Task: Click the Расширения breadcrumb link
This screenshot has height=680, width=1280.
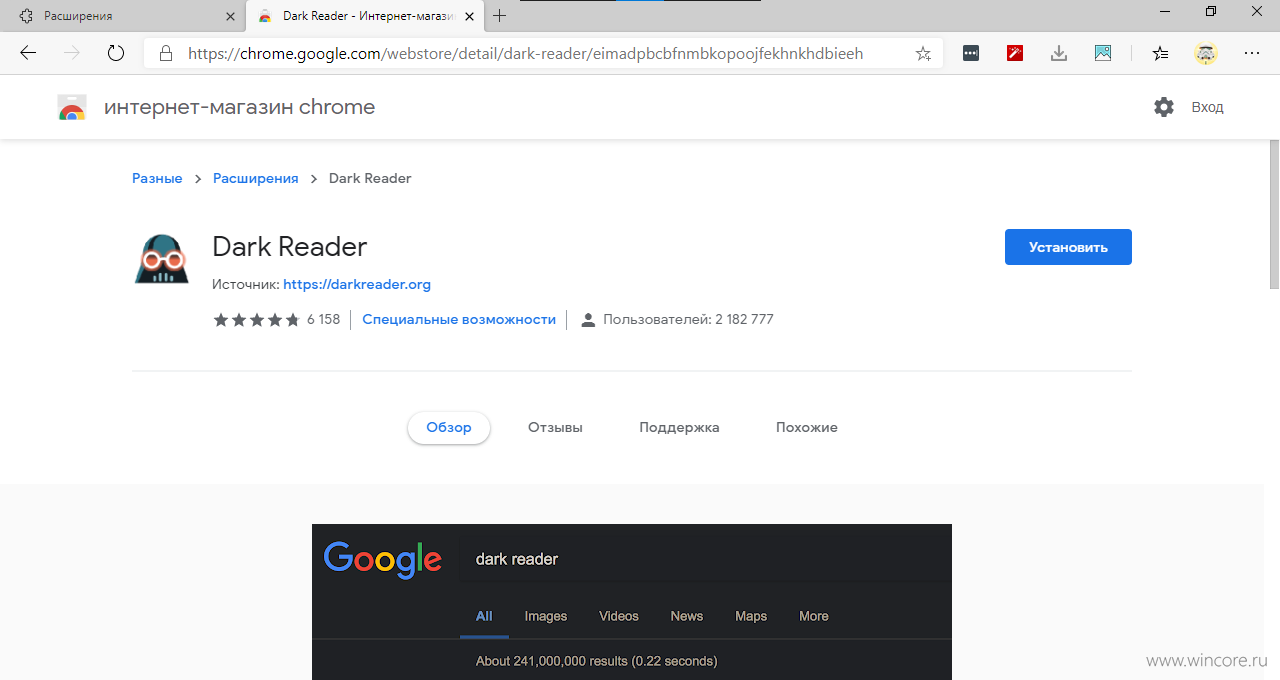Action: click(256, 178)
